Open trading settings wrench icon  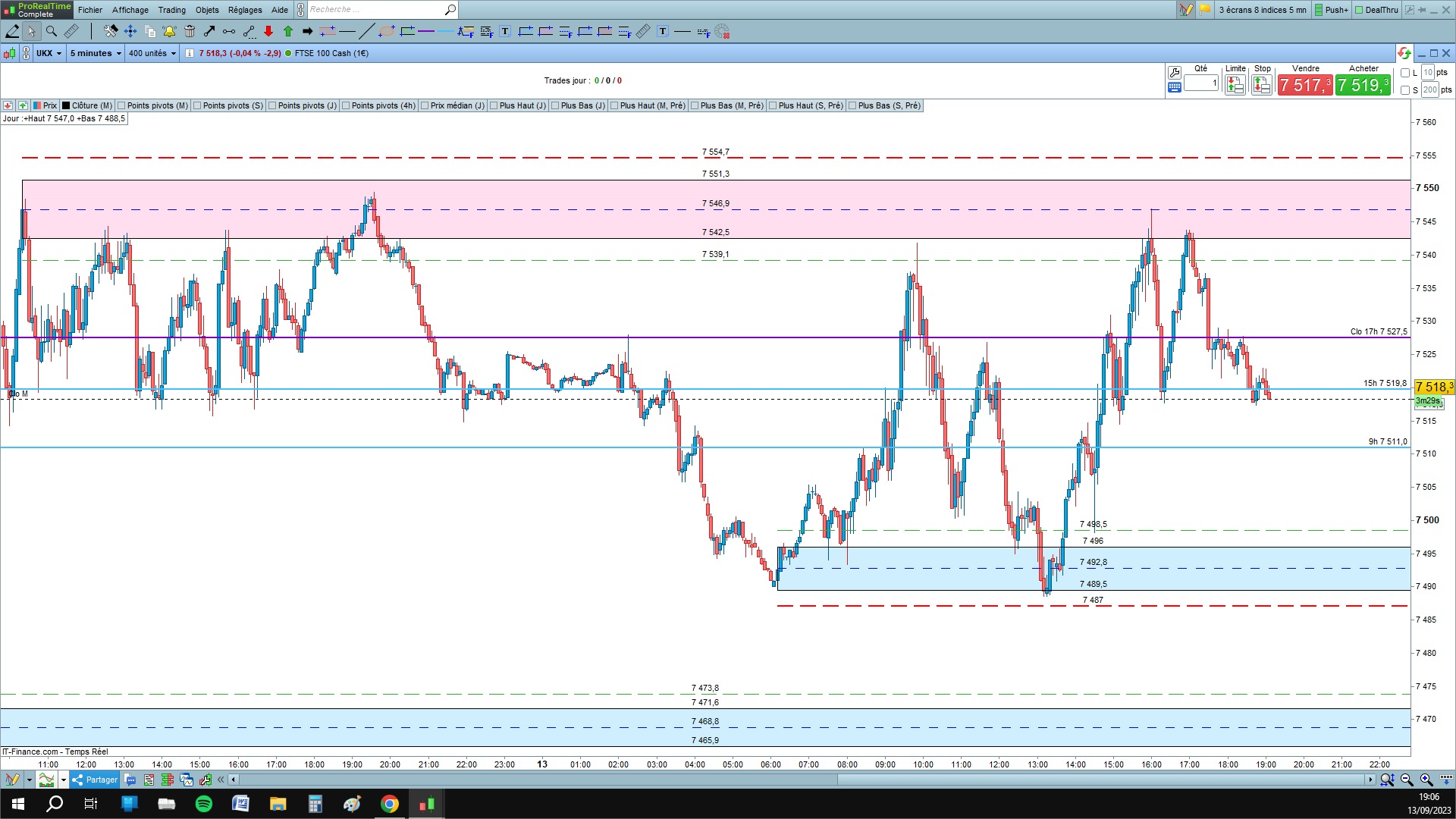(x=1174, y=73)
